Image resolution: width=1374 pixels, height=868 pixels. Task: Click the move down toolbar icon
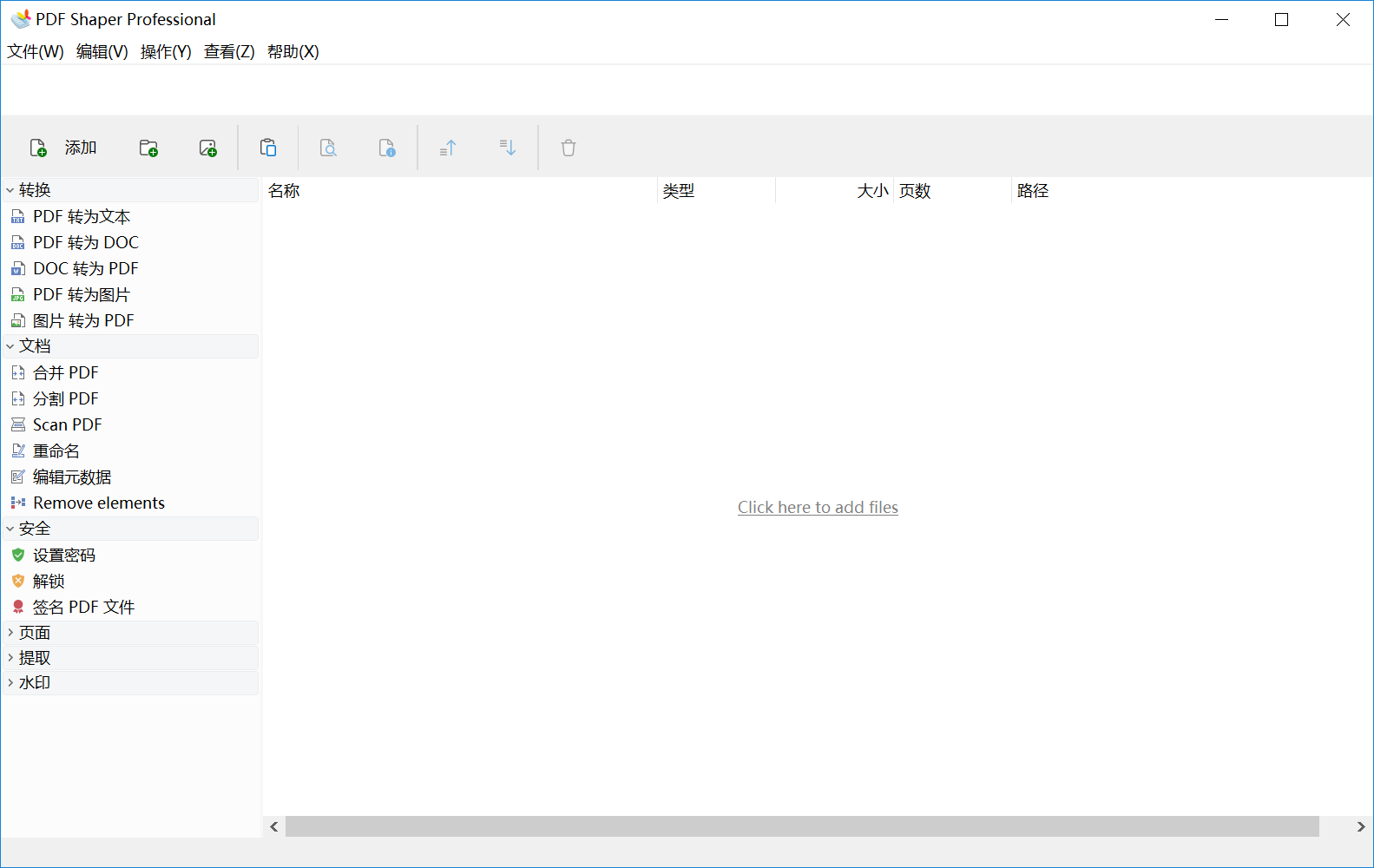508,148
